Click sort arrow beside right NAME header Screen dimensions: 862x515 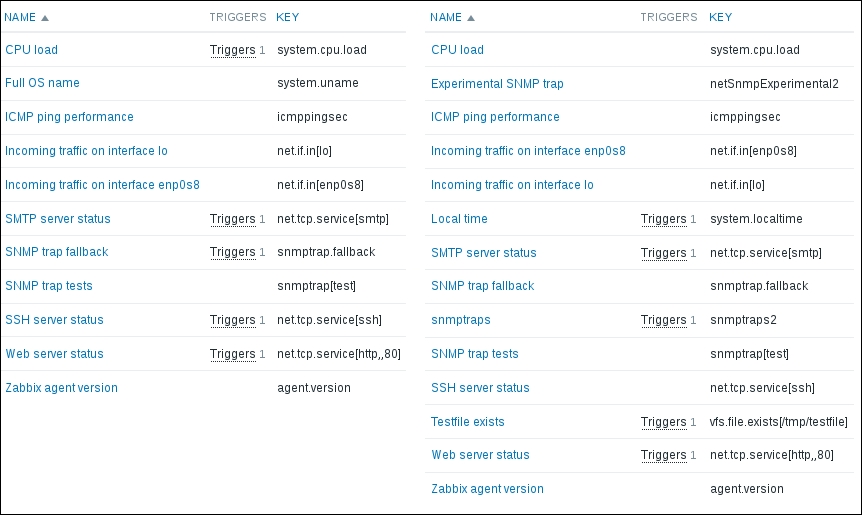coord(471,18)
